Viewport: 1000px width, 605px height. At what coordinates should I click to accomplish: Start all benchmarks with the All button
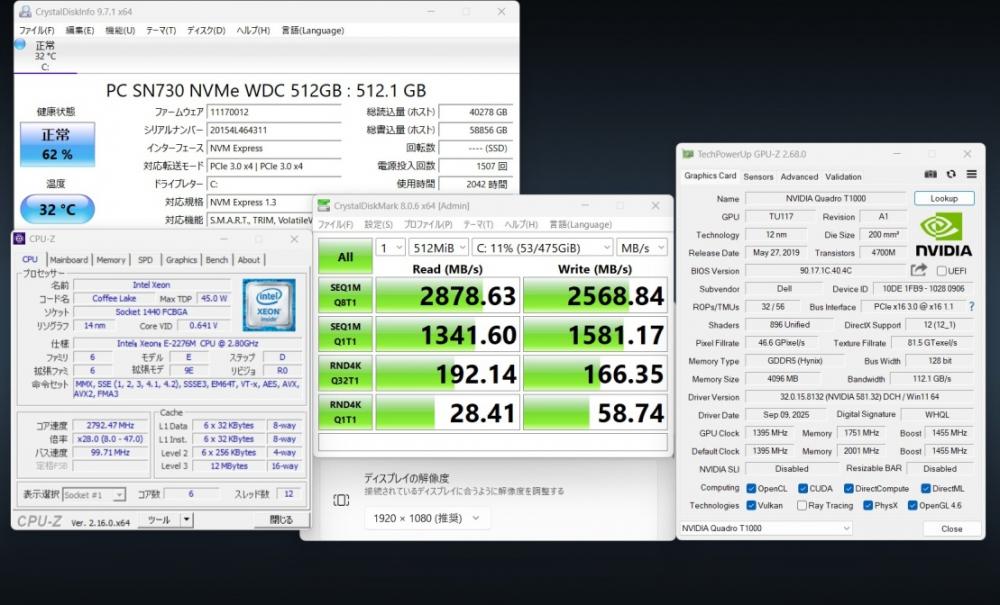tap(345, 257)
